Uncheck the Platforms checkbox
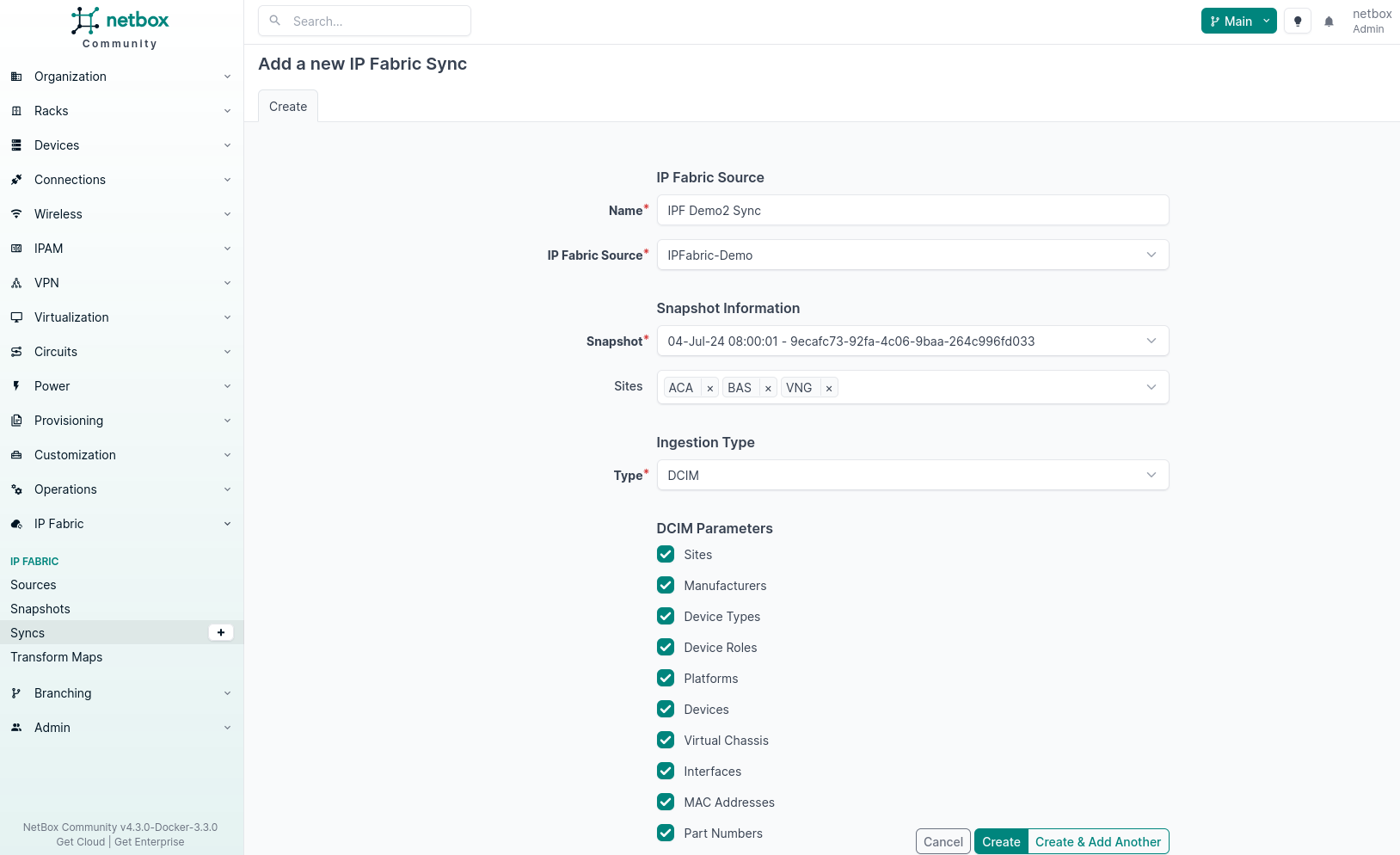Viewport: 1400px width, 855px height. [x=666, y=678]
